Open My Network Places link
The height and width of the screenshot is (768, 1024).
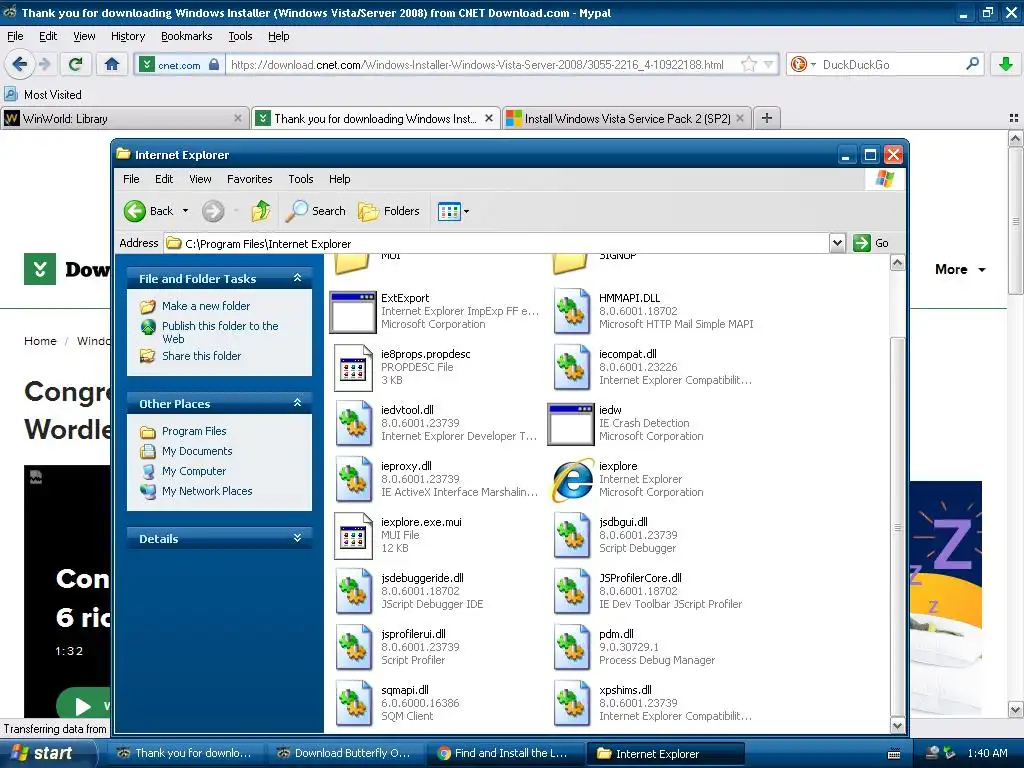tap(206, 491)
